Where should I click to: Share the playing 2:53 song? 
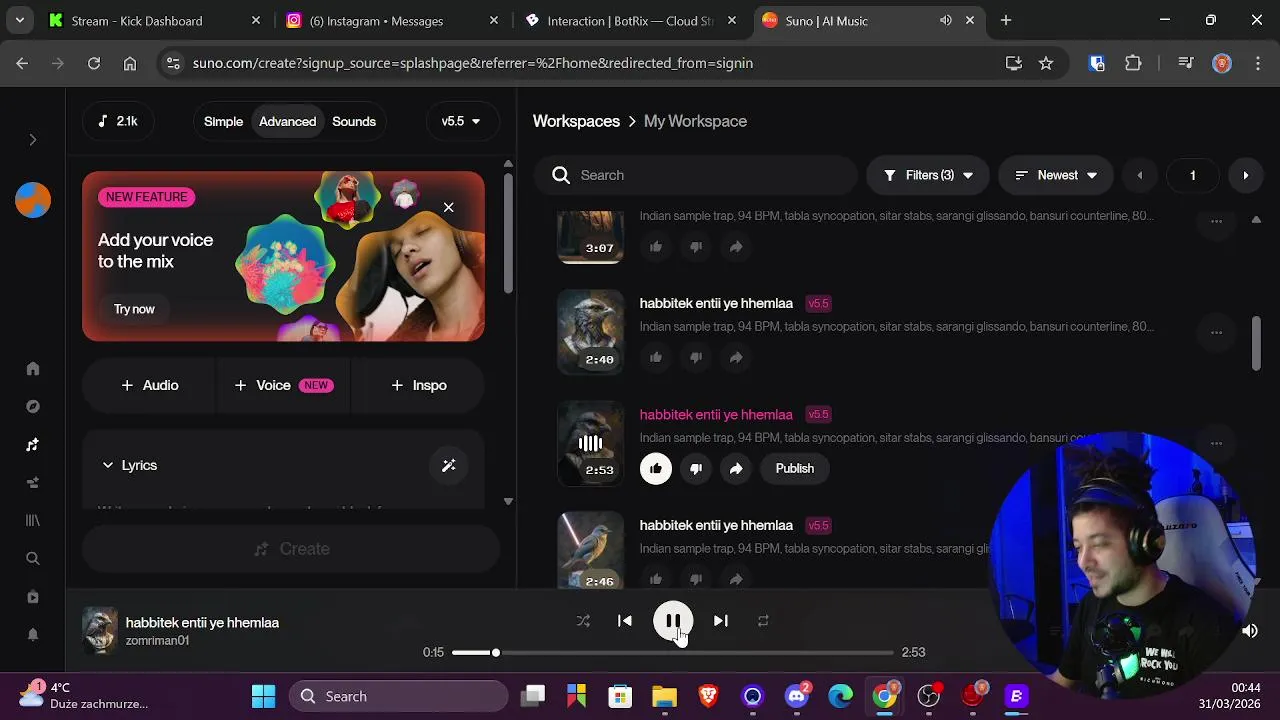736,468
